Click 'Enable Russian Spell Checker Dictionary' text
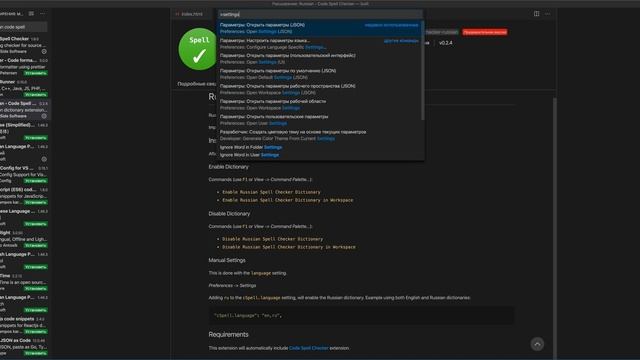The height and width of the screenshot is (360, 640). [271, 192]
